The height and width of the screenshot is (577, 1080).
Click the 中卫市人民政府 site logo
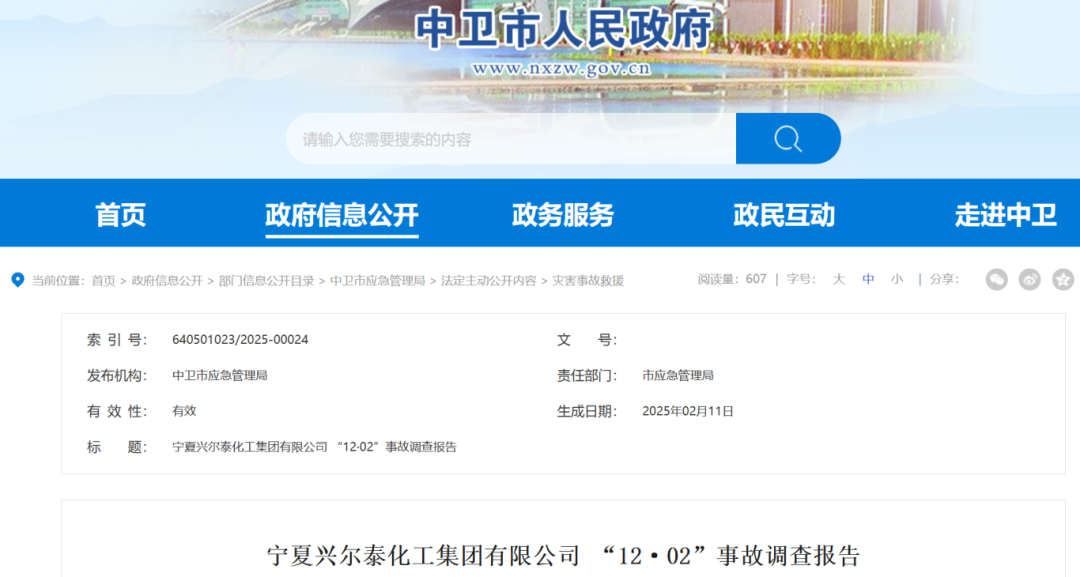coord(564,29)
